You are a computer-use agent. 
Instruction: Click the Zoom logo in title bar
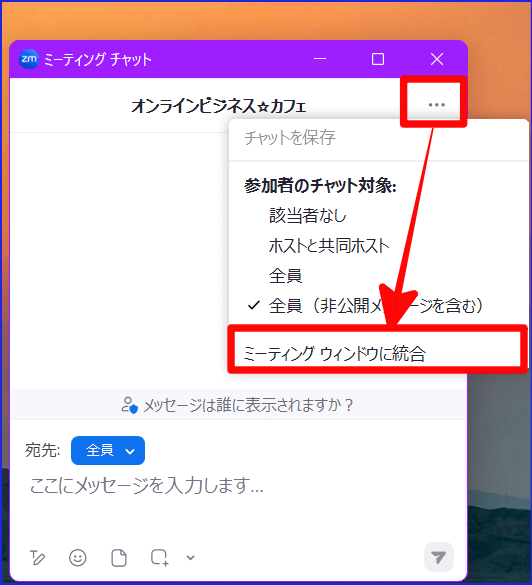click(28, 59)
